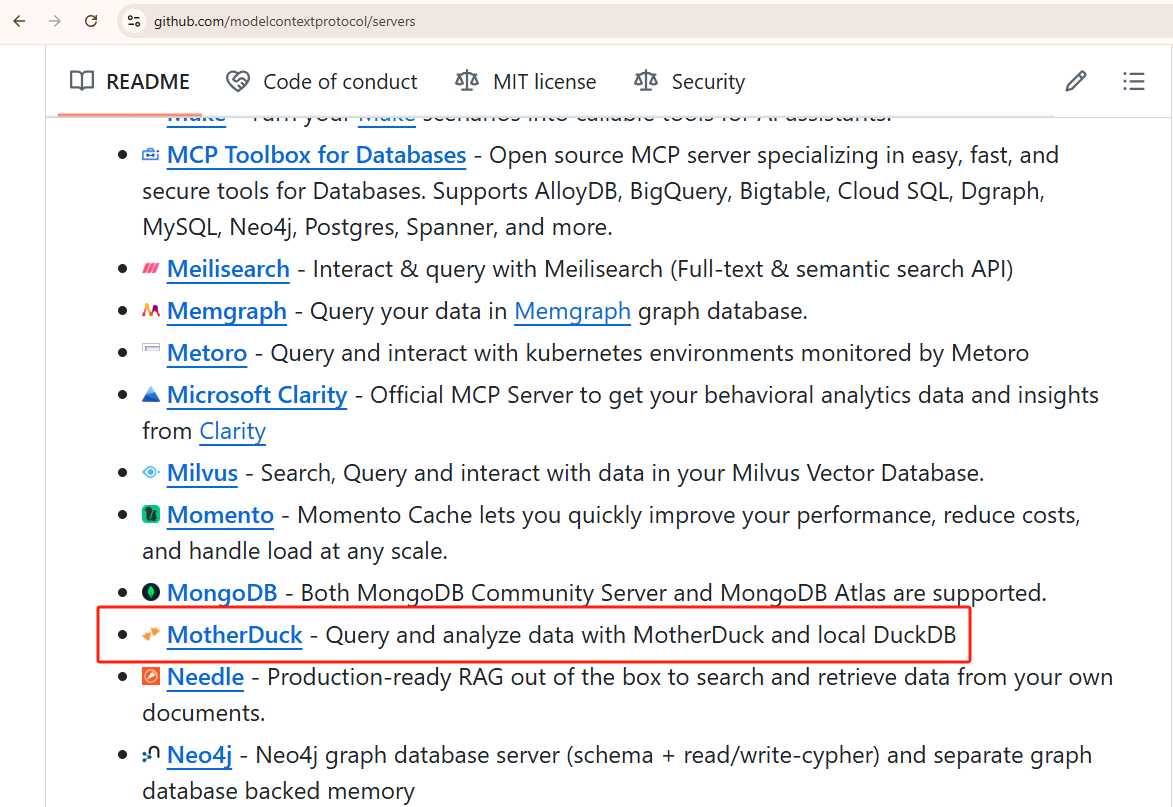Image resolution: width=1173 pixels, height=807 pixels.
Task: Open the MCP Toolbox for Databases link
Action: pos(316,155)
